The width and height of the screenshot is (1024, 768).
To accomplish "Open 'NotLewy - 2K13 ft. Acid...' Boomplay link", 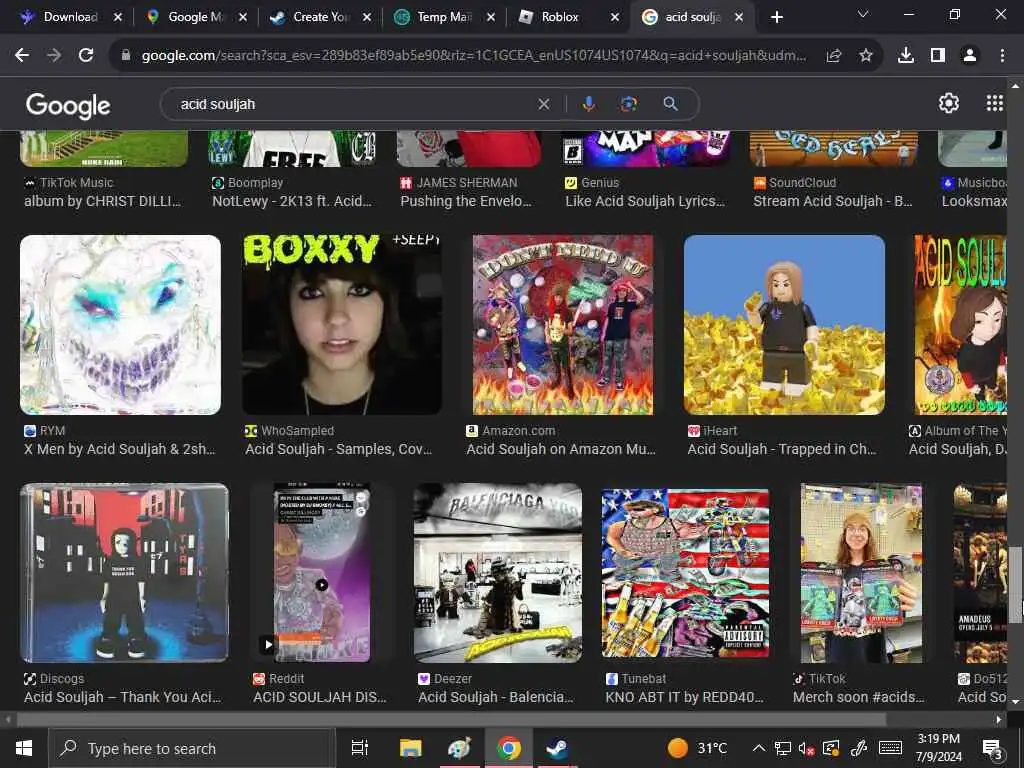I will click(292, 201).
